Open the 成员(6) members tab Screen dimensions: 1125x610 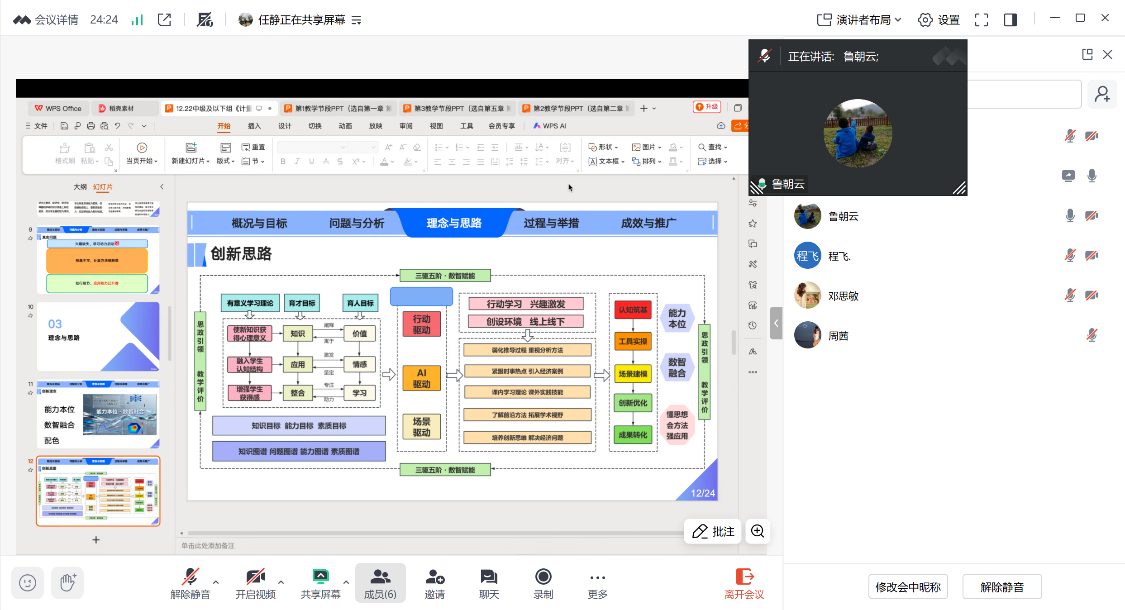coord(380,583)
